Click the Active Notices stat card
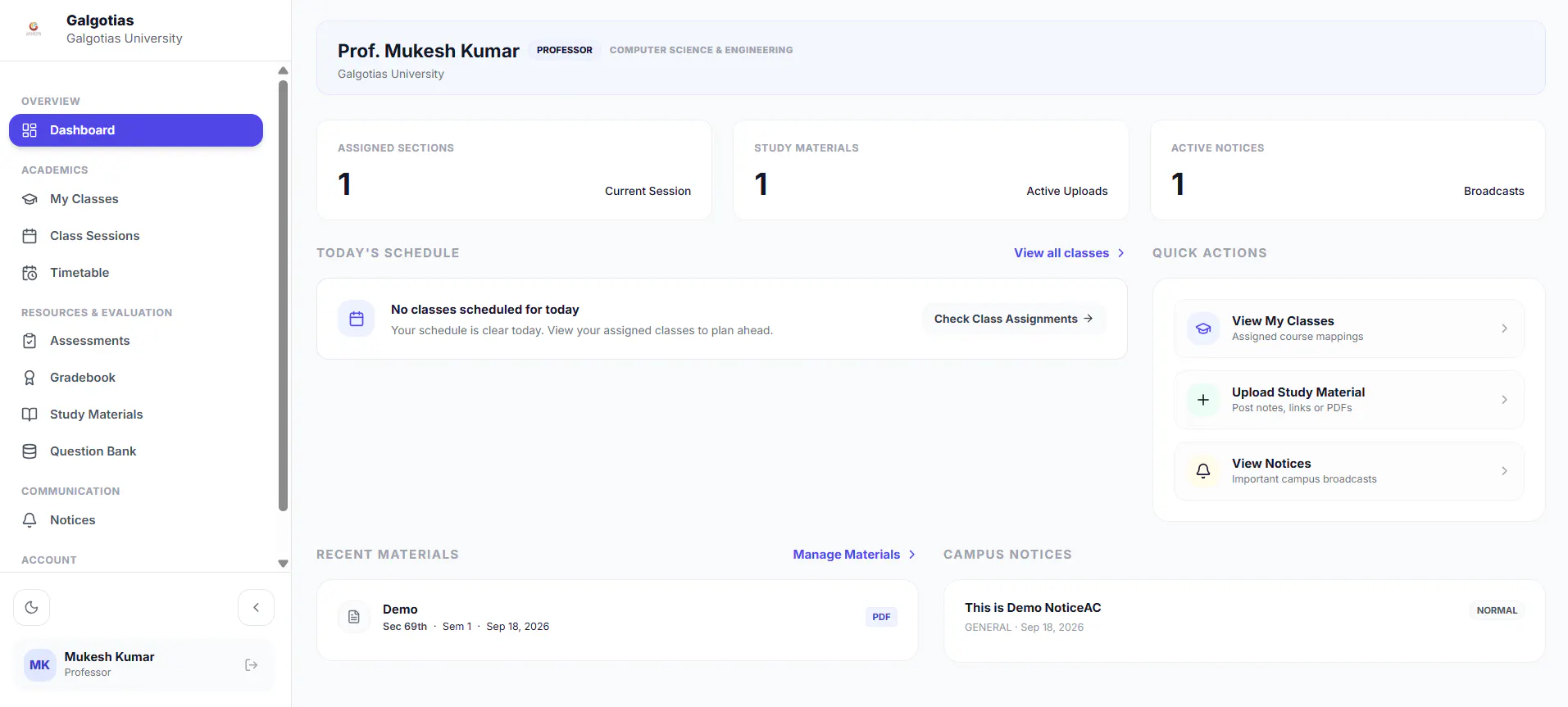This screenshot has width=1568, height=707. point(1348,170)
